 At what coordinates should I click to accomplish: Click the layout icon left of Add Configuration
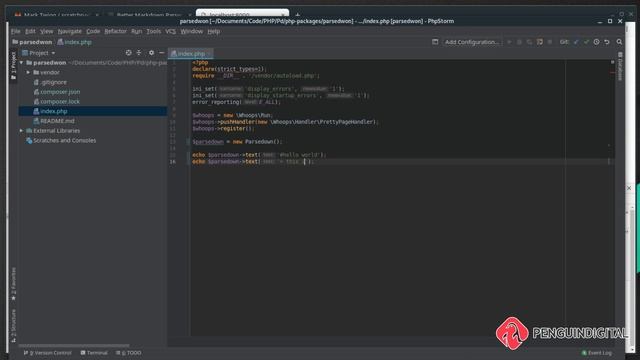[x=435, y=42]
